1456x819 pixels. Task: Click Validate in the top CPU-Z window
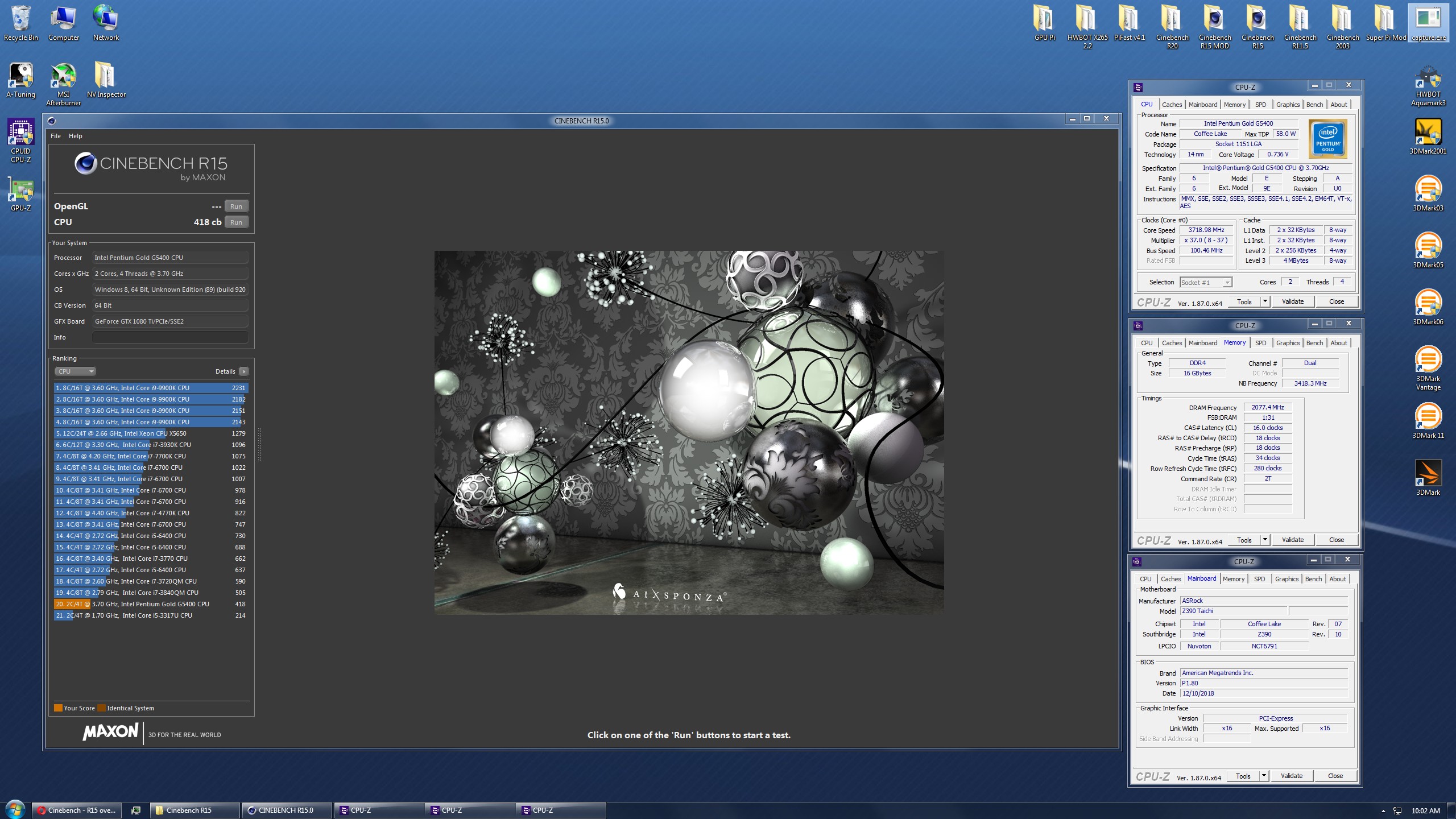pyautogui.click(x=1292, y=301)
